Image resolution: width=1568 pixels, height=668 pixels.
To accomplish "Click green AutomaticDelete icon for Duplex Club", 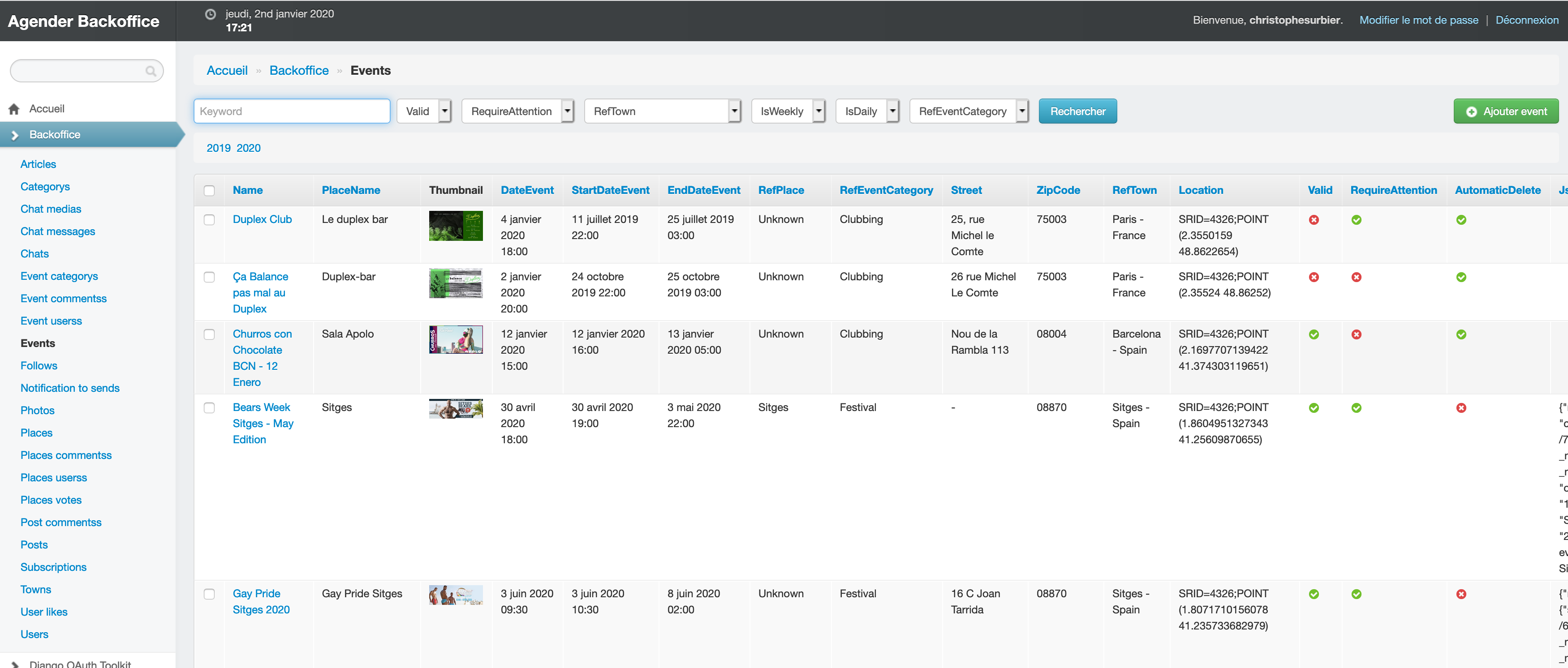I will pos(1461,220).
